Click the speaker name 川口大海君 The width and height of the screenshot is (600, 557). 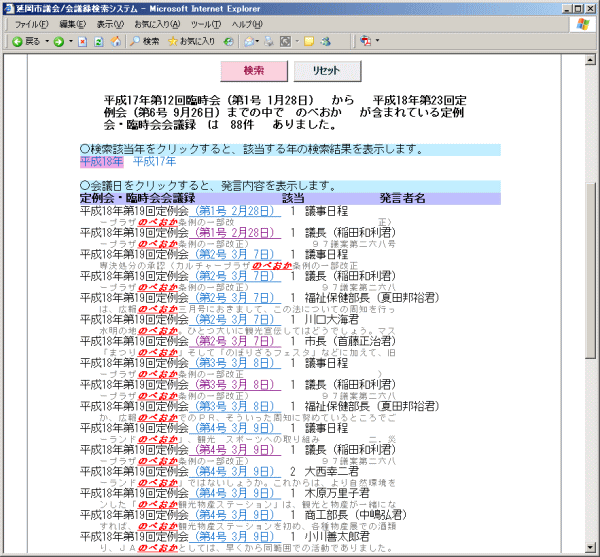click(x=332, y=319)
